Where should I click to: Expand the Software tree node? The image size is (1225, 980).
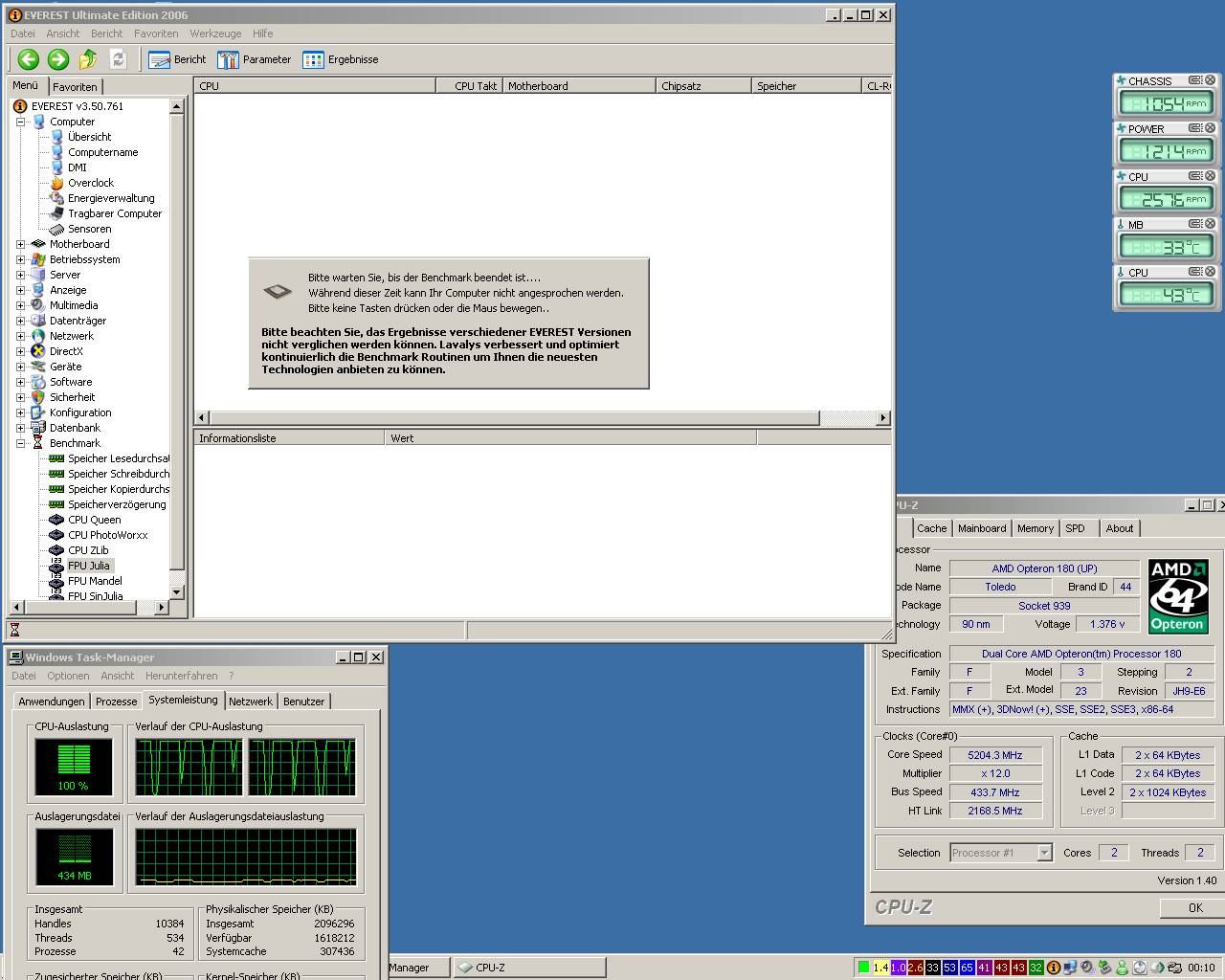[x=20, y=382]
